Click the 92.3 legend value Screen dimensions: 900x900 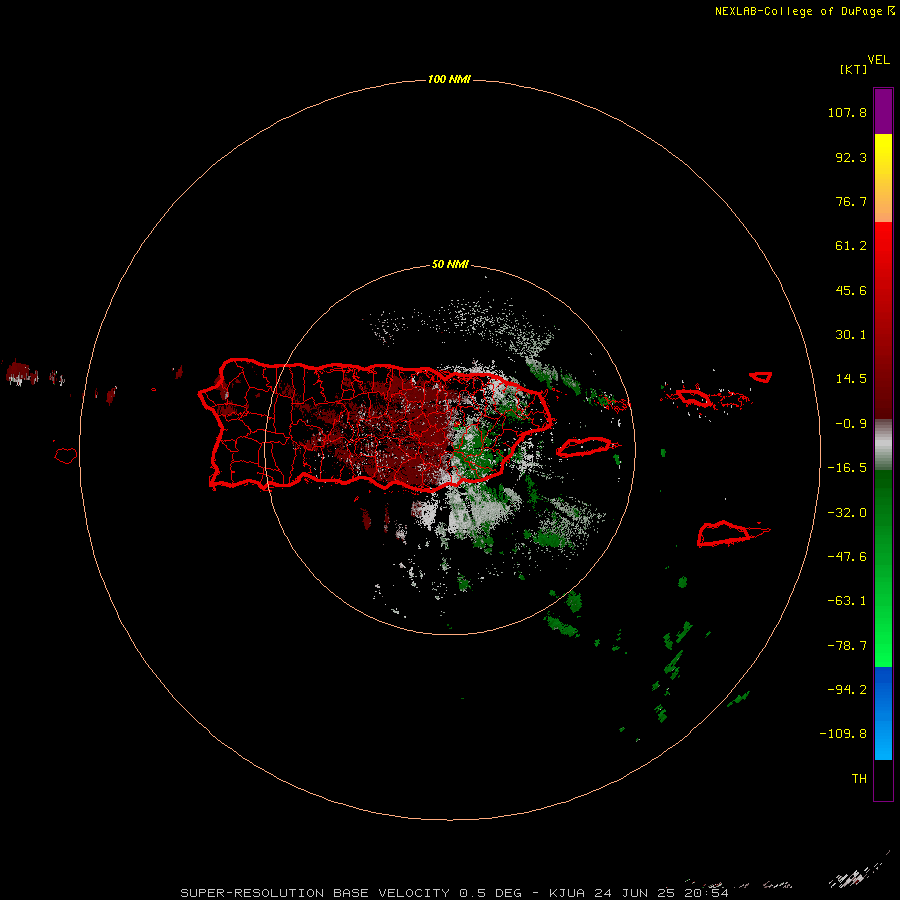851,157
